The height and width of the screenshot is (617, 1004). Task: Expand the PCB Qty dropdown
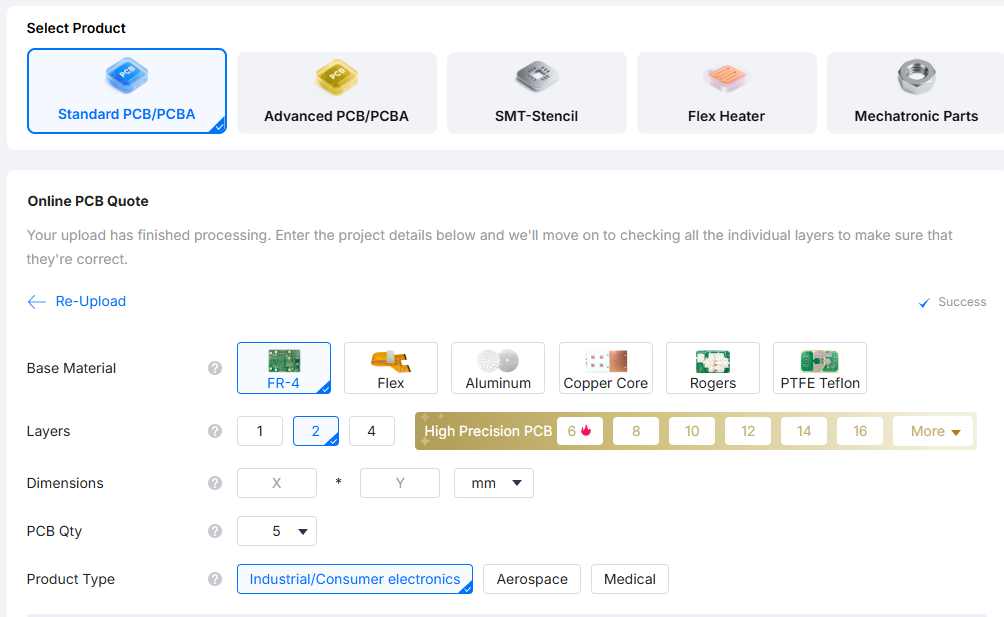pyautogui.click(x=277, y=531)
